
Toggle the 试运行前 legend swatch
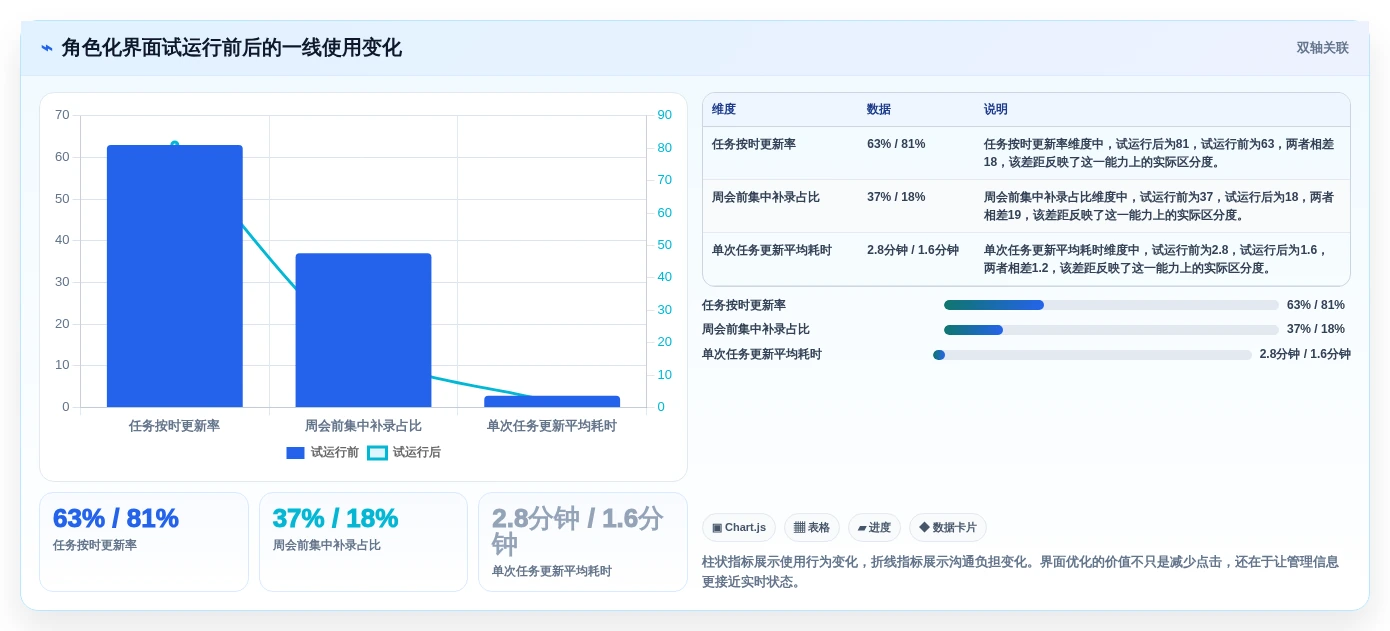tap(295, 453)
